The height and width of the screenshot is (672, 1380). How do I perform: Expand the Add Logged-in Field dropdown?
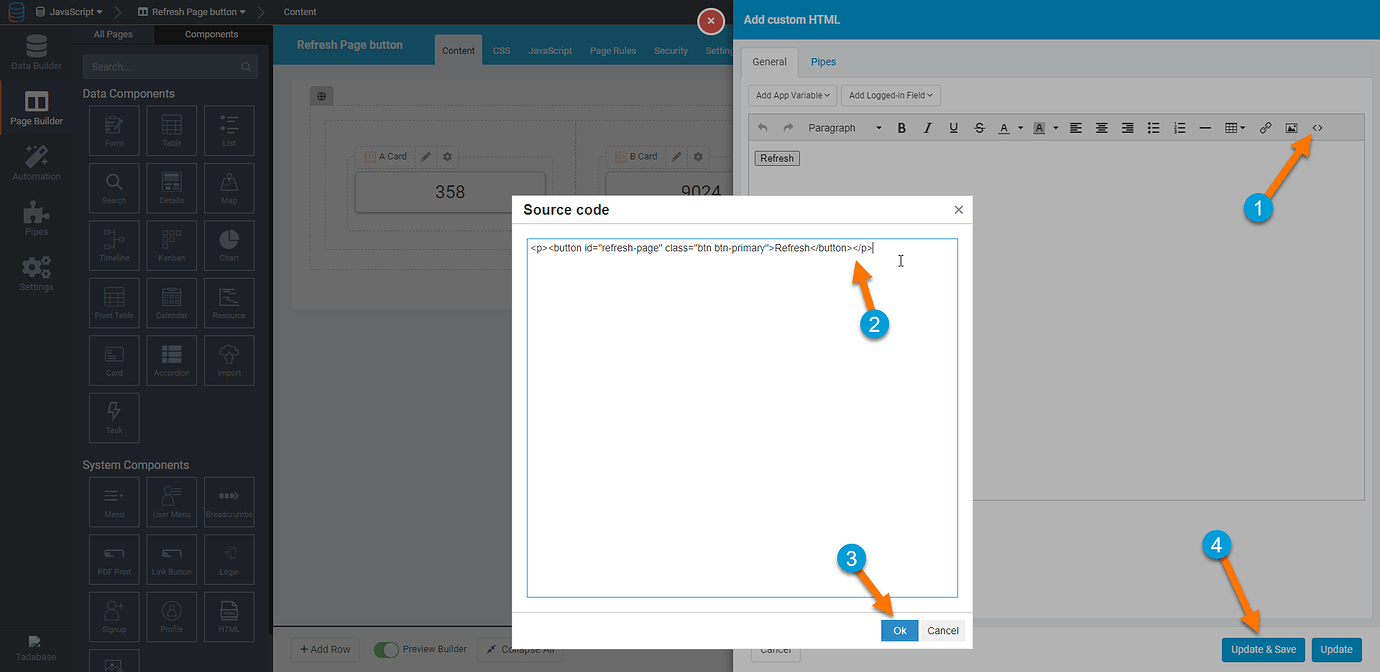[x=890, y=96]
